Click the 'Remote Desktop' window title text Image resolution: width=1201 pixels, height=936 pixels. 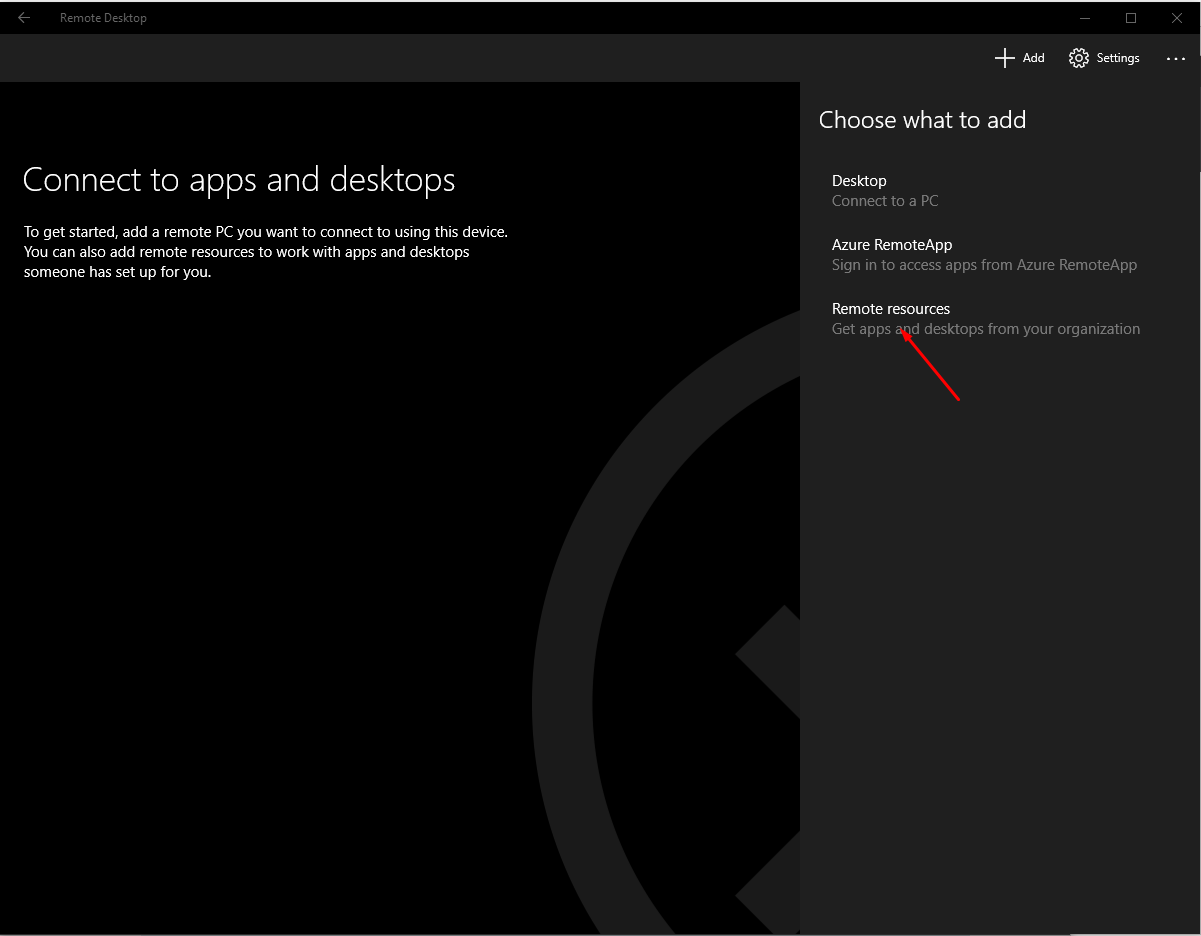pyautogui.click(x=103, y=18)
